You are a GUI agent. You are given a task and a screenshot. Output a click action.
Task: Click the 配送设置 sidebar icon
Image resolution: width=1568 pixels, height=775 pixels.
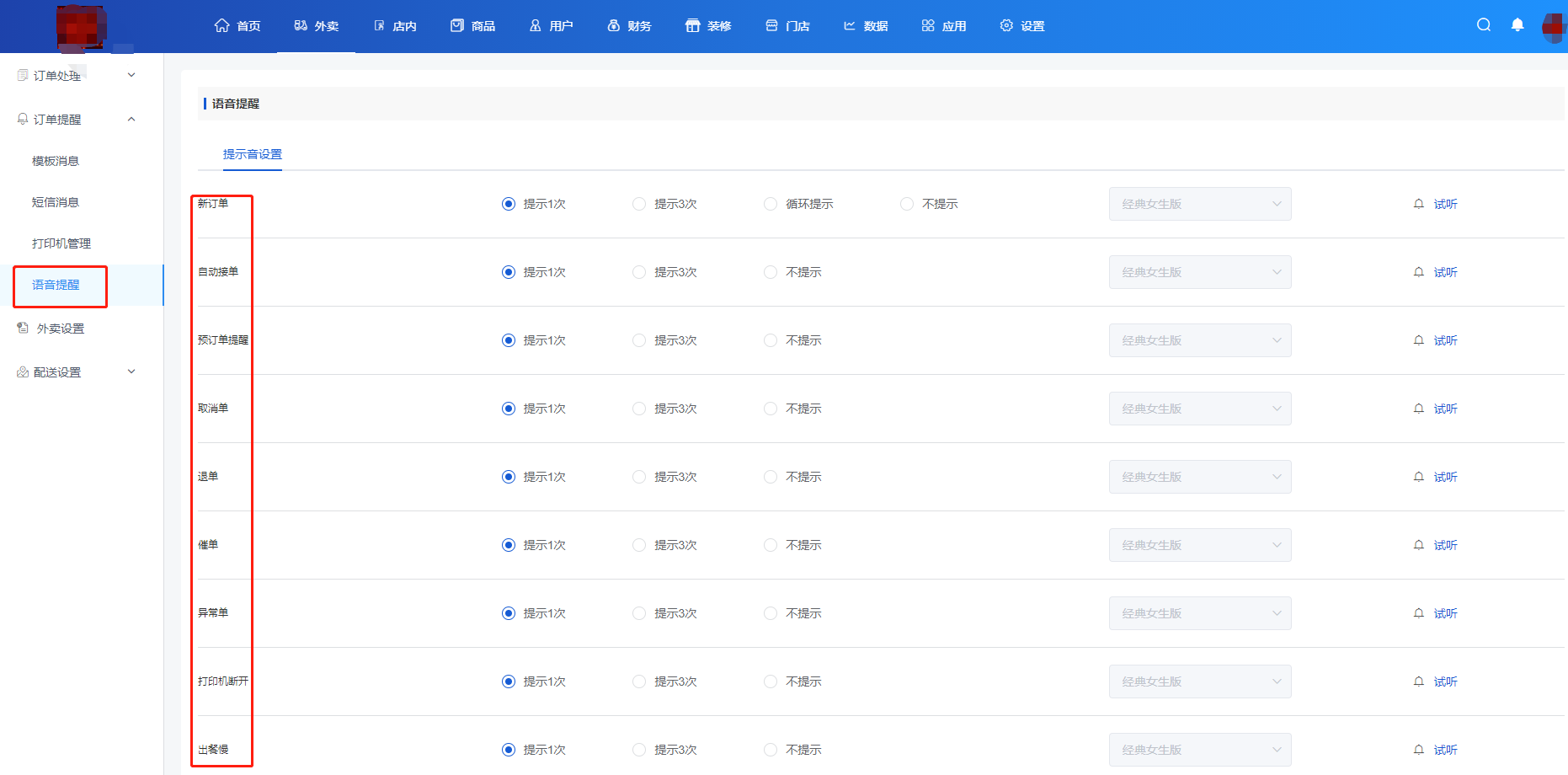(x=23, y=371)
